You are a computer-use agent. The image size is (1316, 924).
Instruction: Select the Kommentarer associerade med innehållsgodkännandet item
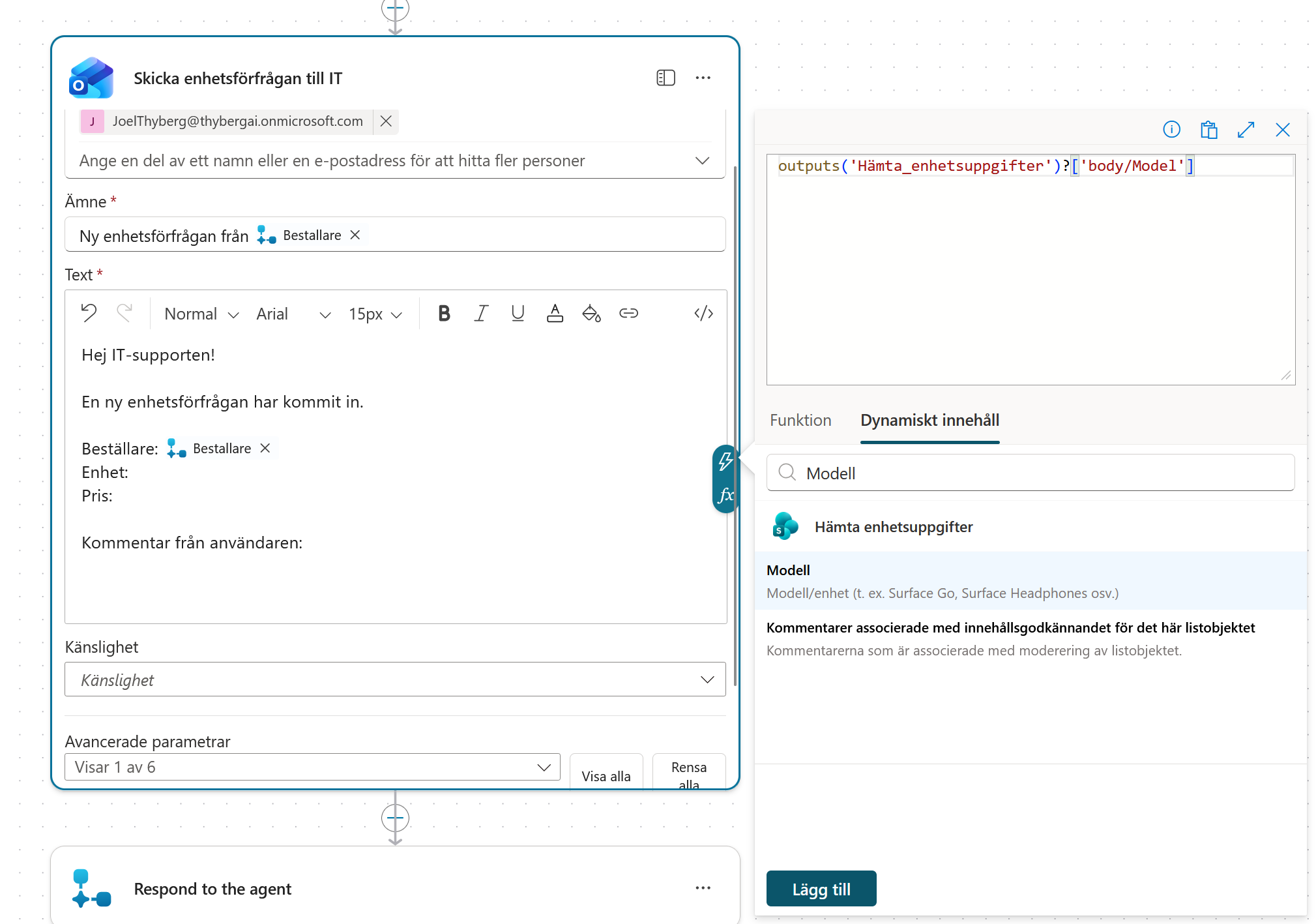[1031, 639]
